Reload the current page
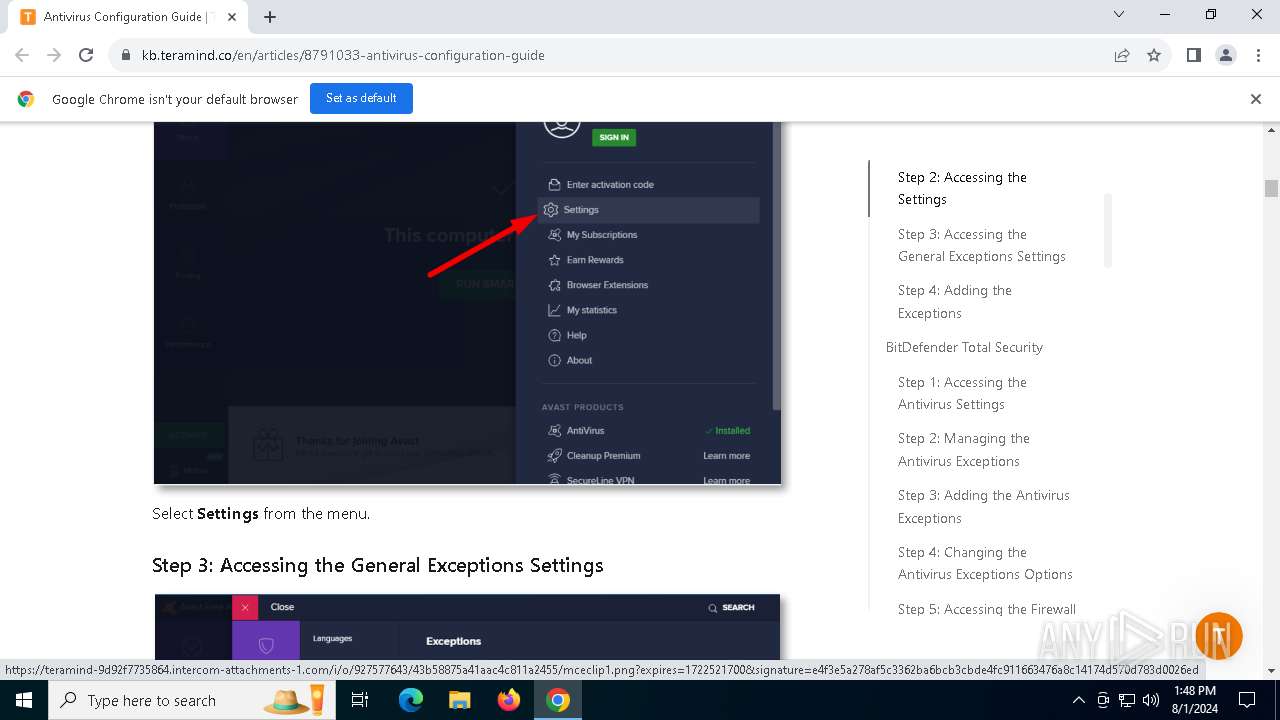Image resolution: width=1280 pixels, height=720 pixels. pyautogui.click(x=86, y=55)
